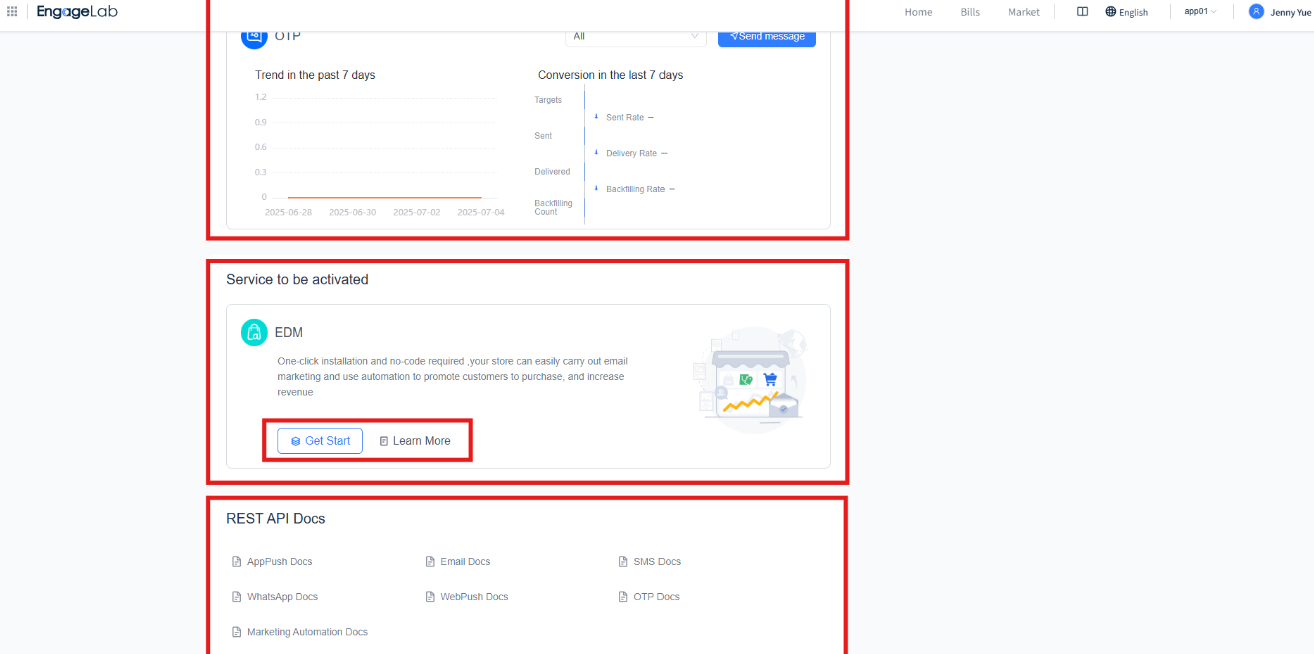
Task: Click the Sent Rate arrow indicator
Action: (596, 117)
